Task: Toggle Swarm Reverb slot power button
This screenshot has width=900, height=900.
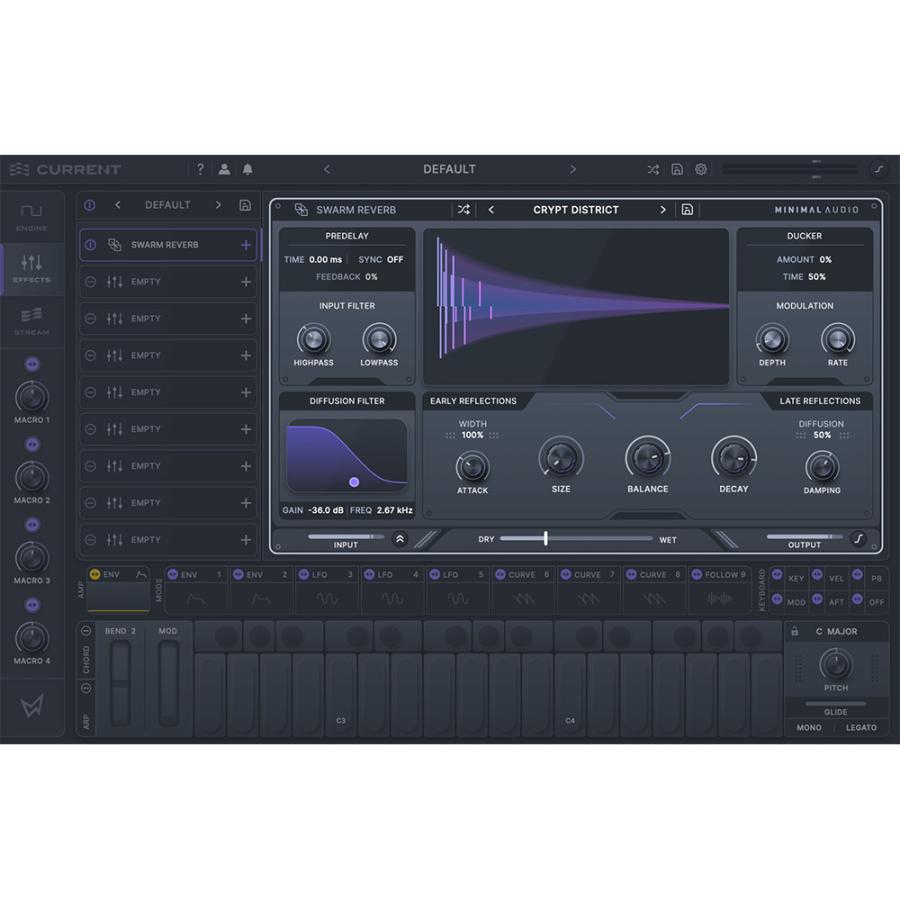Action: pos(91,245)
